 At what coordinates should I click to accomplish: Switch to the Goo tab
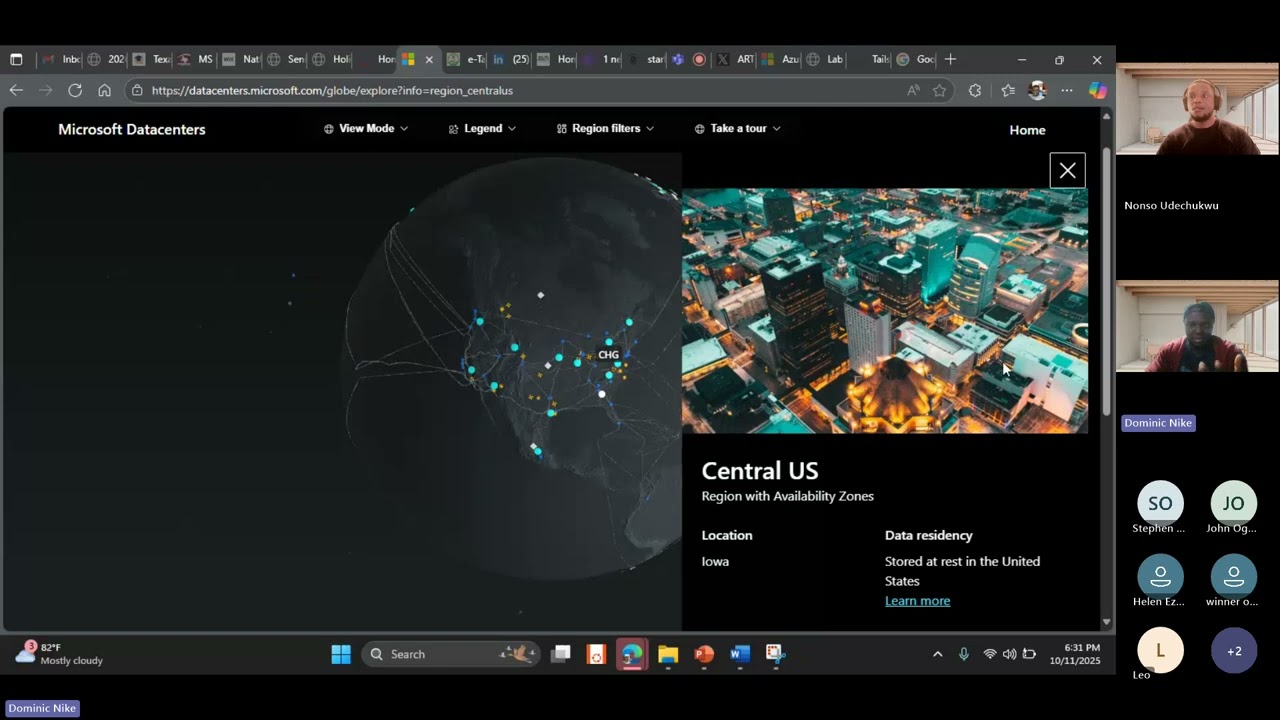click(916, 59)
